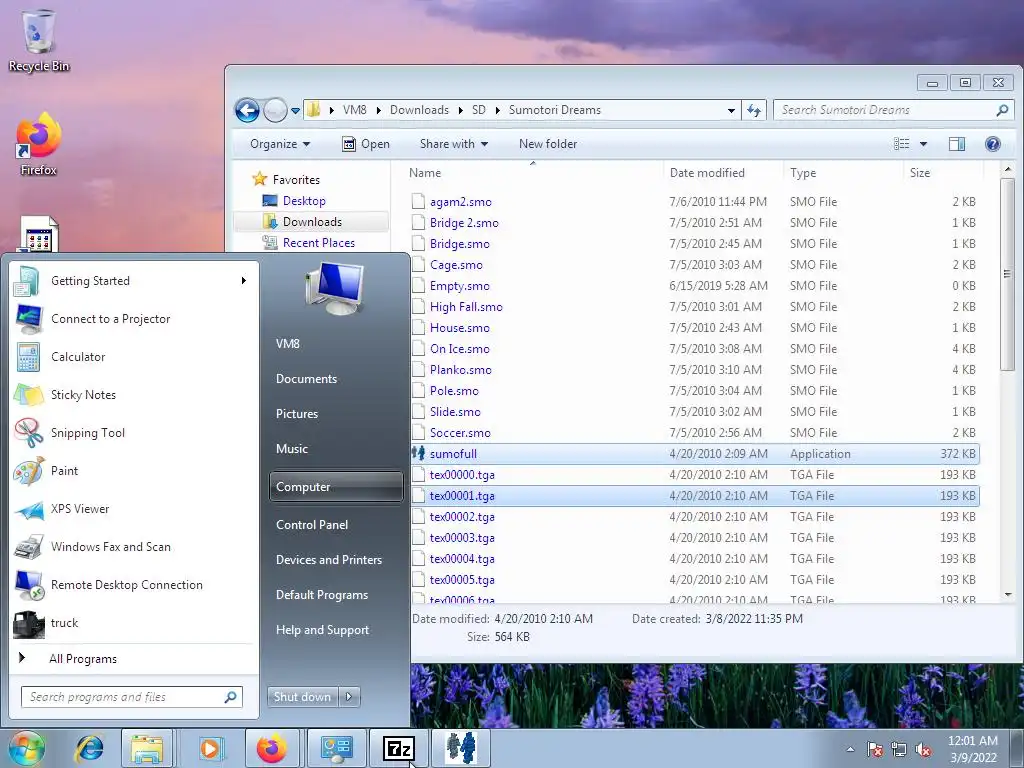Show the preview pane icon
Screen dimensions: 1024x768
(957, 144)
